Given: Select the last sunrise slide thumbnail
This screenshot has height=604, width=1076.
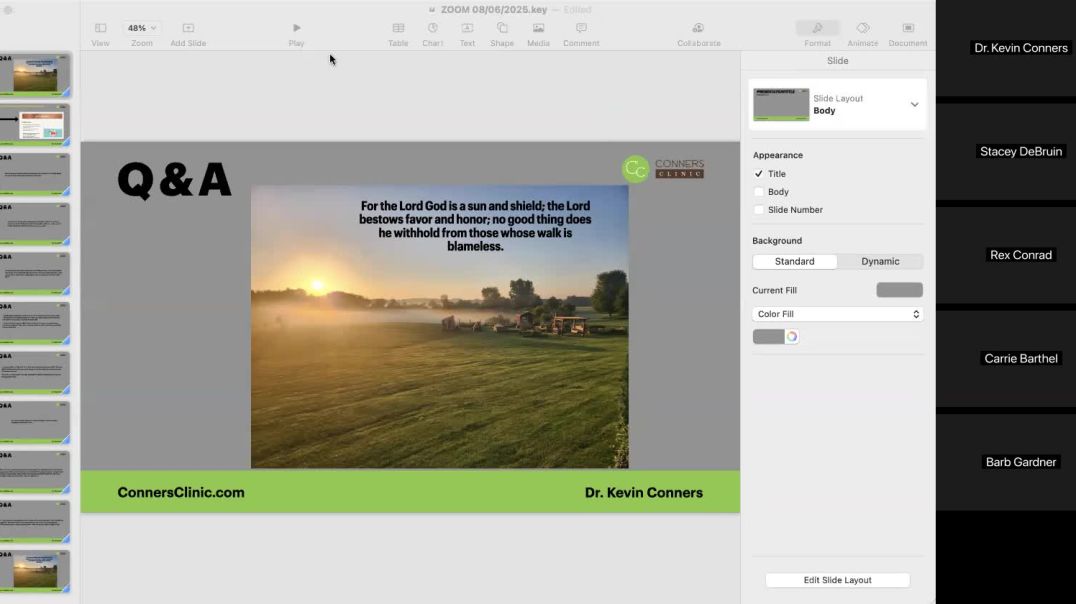Looking at the screenshot, I should tap(34, 571).
